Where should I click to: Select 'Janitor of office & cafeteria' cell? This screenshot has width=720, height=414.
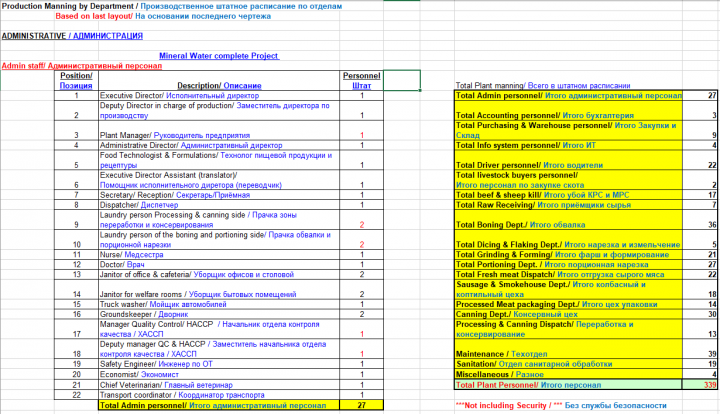[x=219, y=274]
